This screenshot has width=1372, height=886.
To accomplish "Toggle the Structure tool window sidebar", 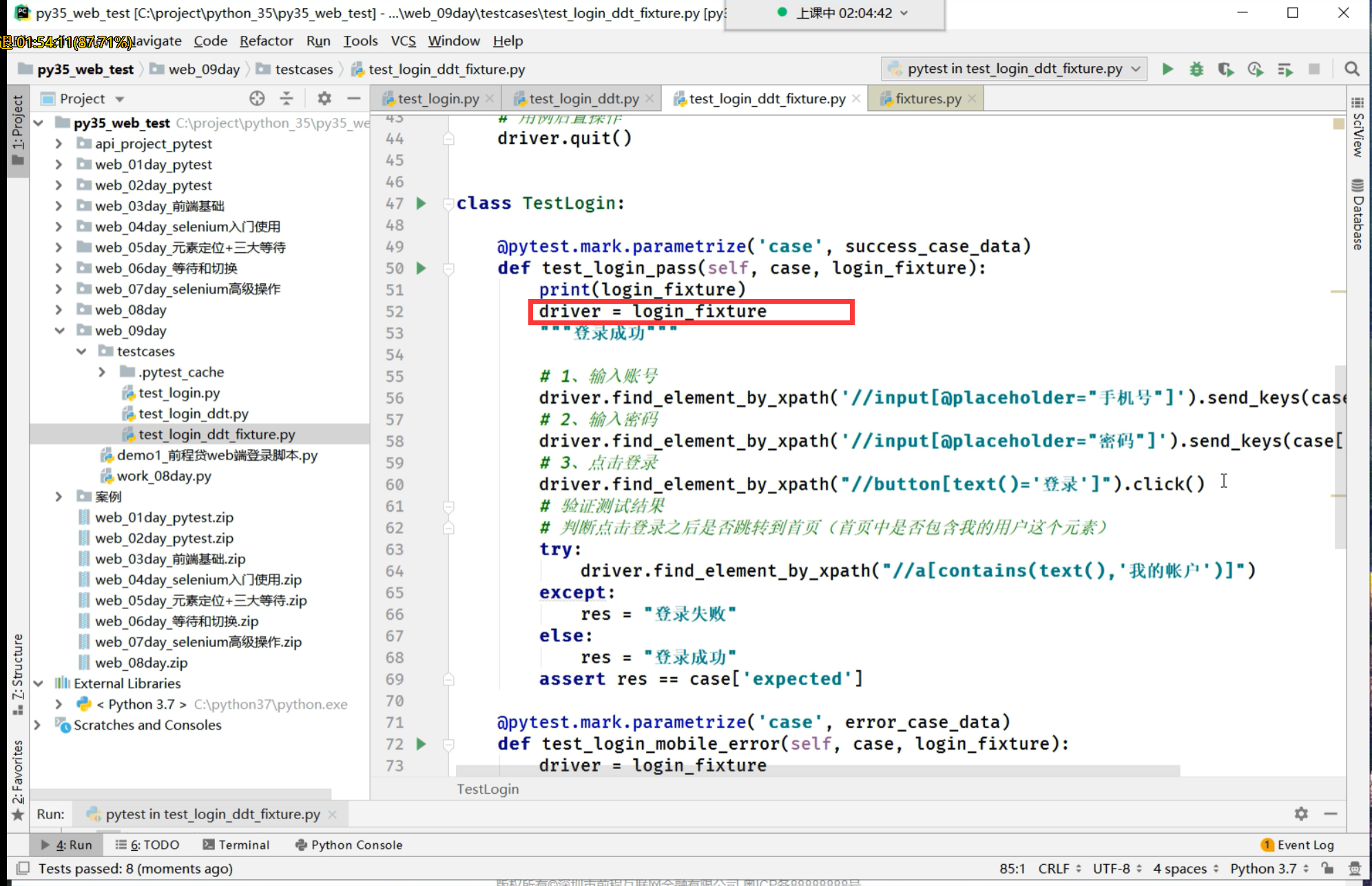I will click(18, 673).
